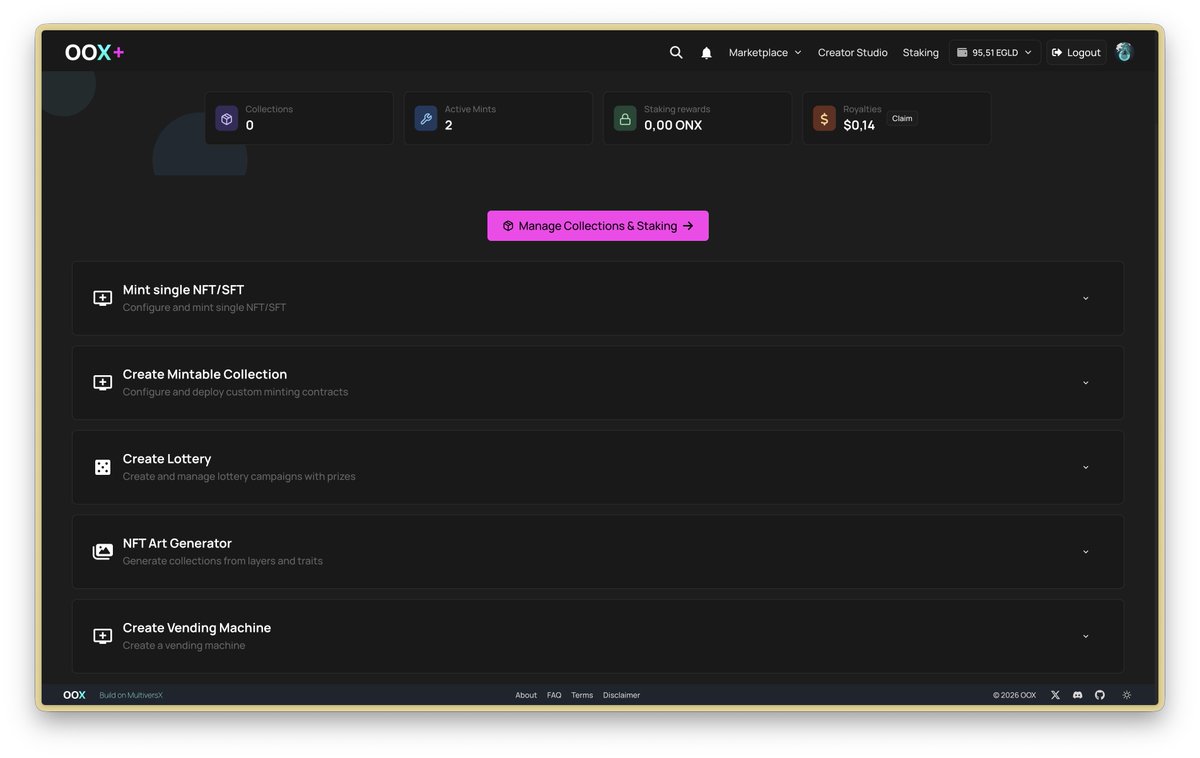Expand Create Mintable Collection chevron
Screen dimensions: 1200x758
[1085, 383]
